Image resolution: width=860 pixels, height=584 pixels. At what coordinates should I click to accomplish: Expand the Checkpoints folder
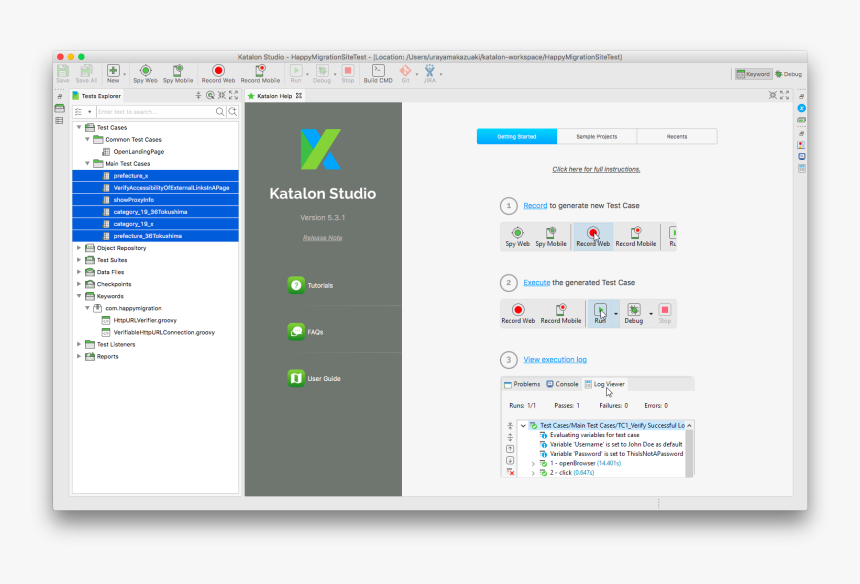79,284
